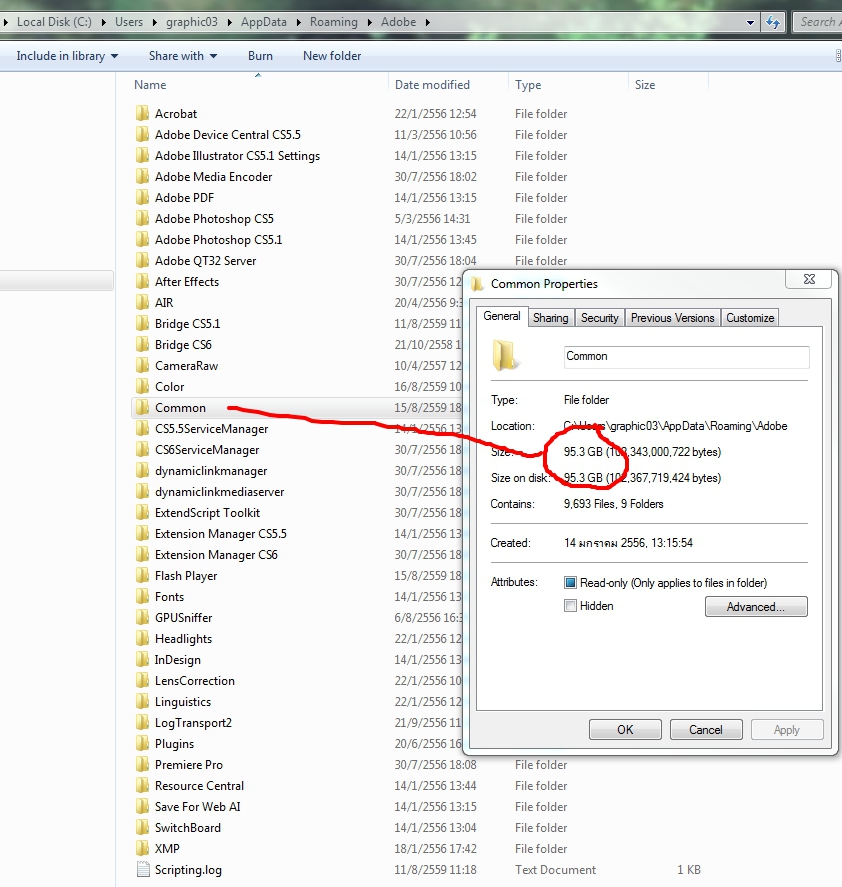Click the Adobe QT32 Server folder icon
The image size is (842, 887).
pyautogui.click(x=143, y=260)
